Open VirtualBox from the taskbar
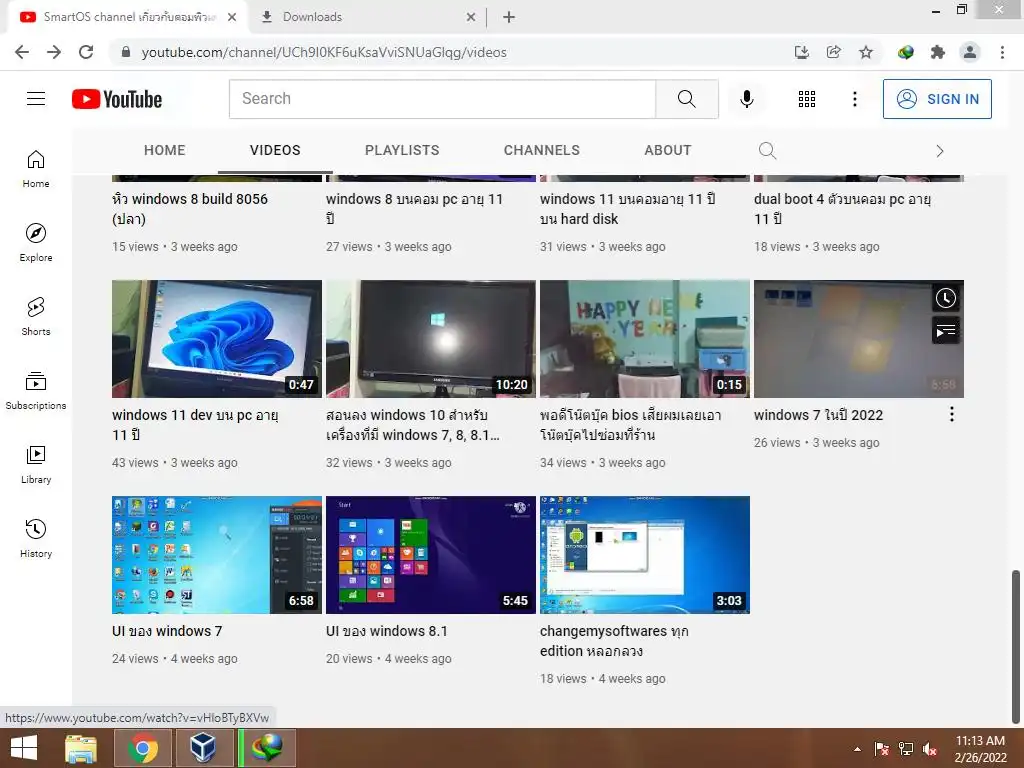 (x=202, y=748)
